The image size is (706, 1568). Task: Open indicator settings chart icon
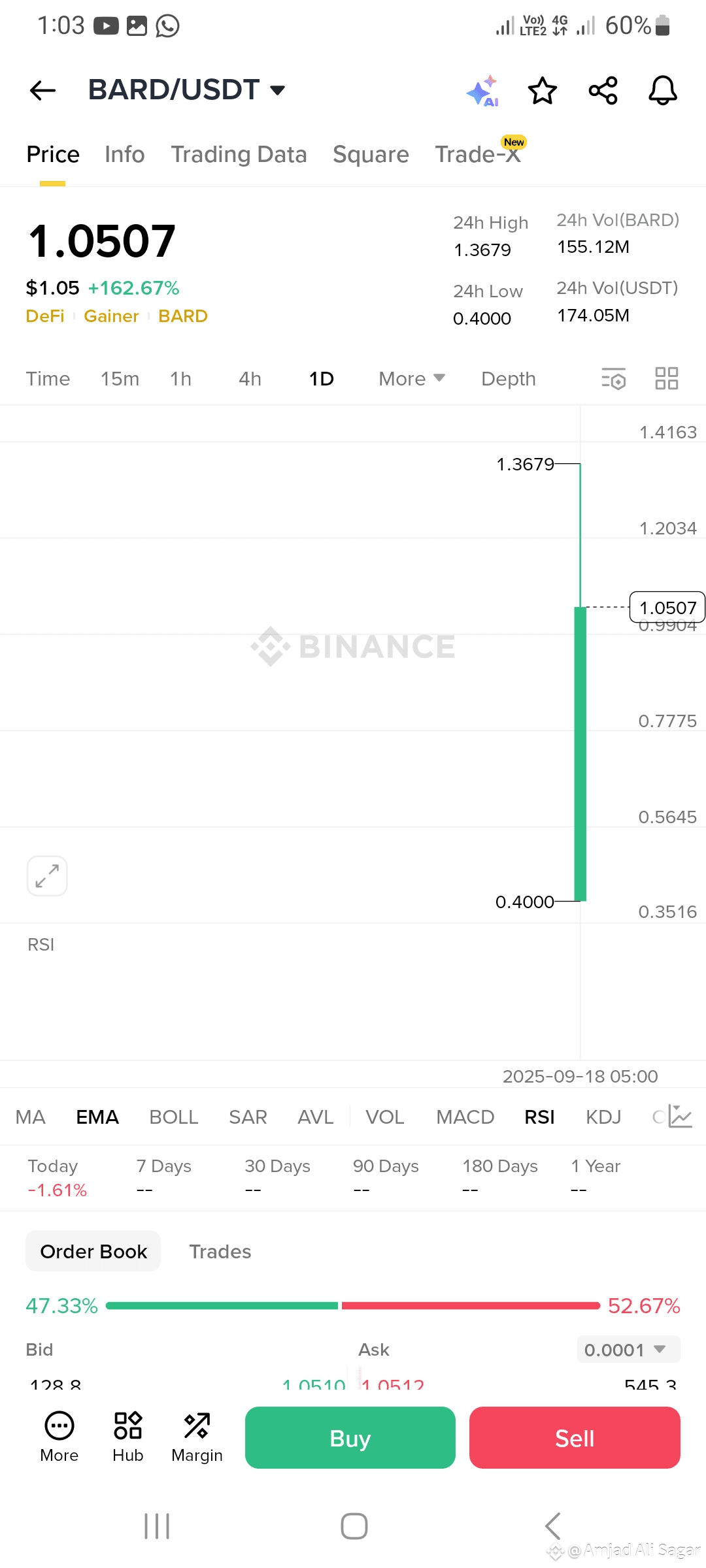[680, 1117]
